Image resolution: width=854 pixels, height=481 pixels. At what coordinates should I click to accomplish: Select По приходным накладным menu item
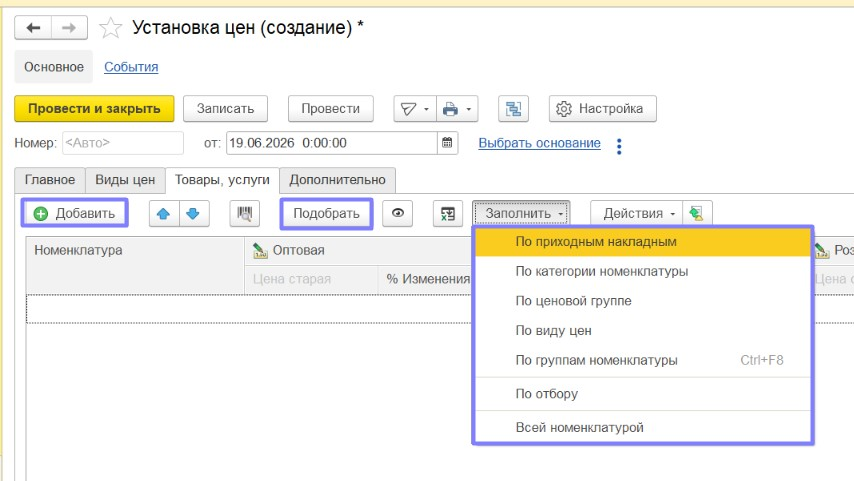643,242
